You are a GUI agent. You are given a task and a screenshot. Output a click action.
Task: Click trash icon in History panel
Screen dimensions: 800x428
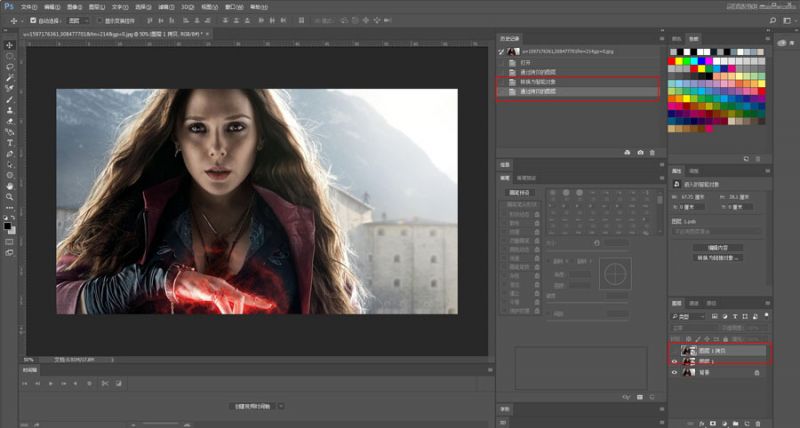pos(652,152)
